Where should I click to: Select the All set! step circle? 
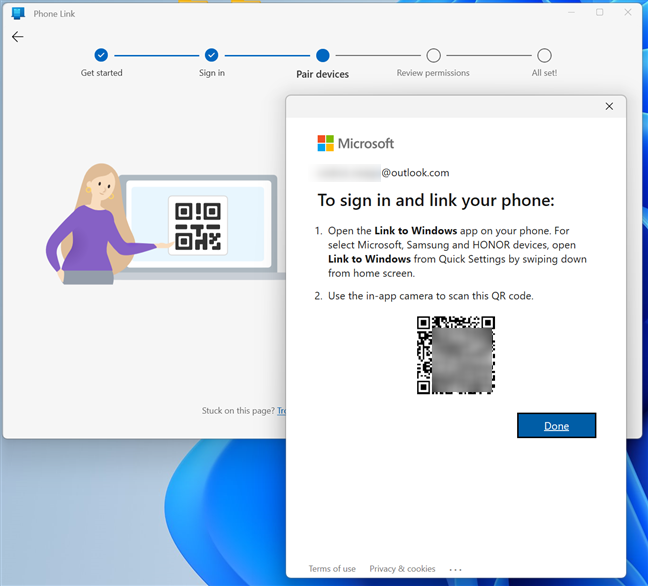tap(544, 55)
